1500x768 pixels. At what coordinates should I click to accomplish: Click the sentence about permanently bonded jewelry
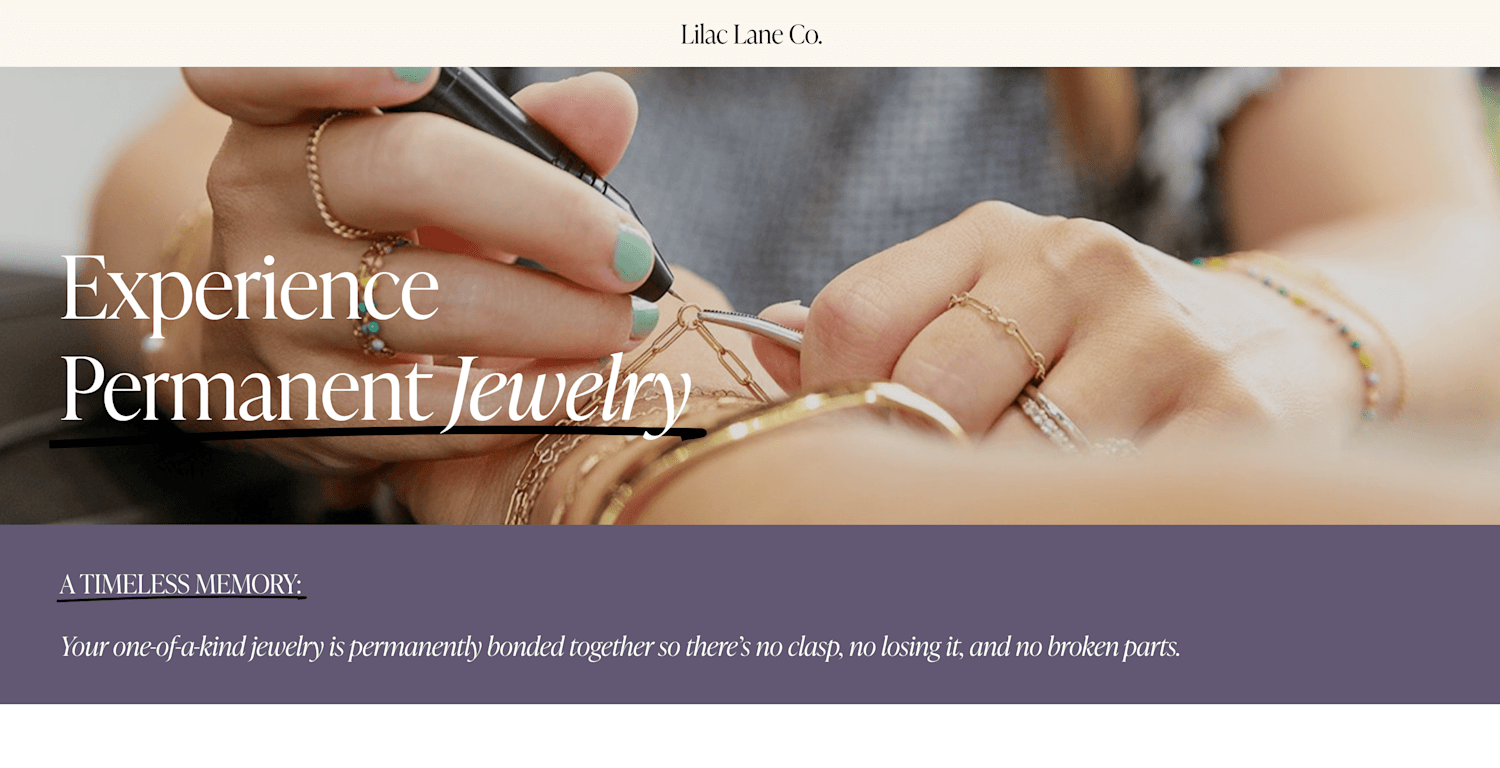coord(620,647)
